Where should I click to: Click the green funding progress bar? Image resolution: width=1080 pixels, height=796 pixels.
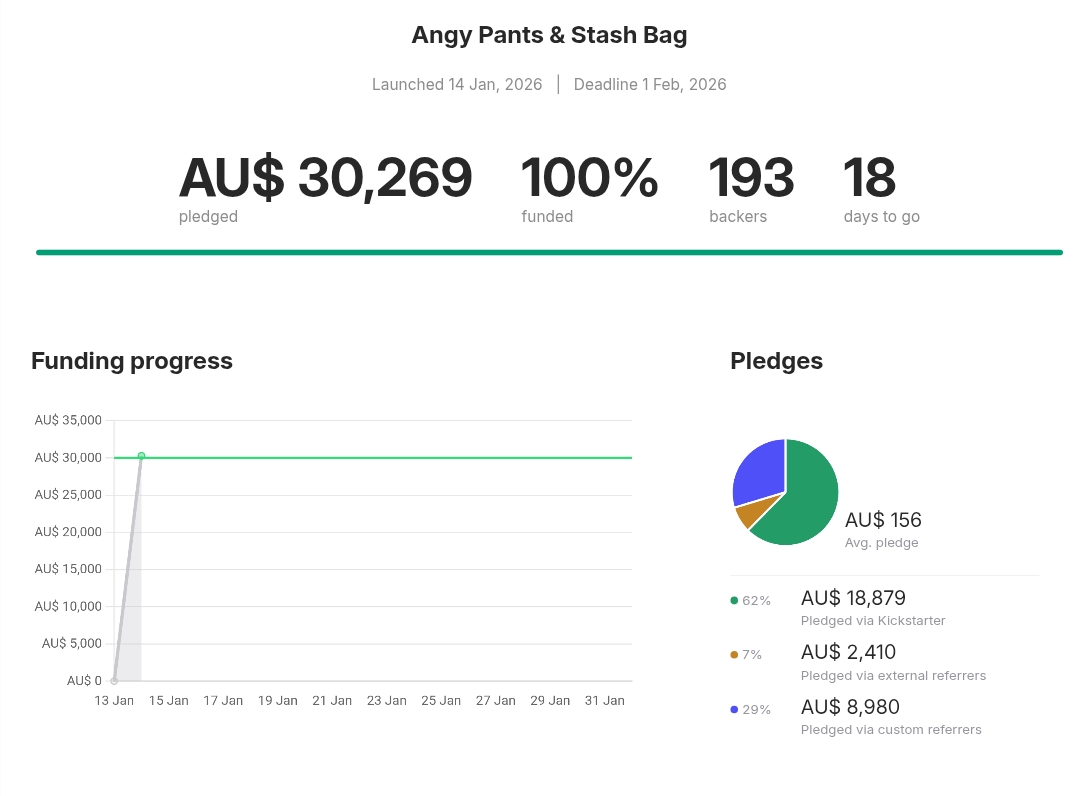tap(549, 252)
